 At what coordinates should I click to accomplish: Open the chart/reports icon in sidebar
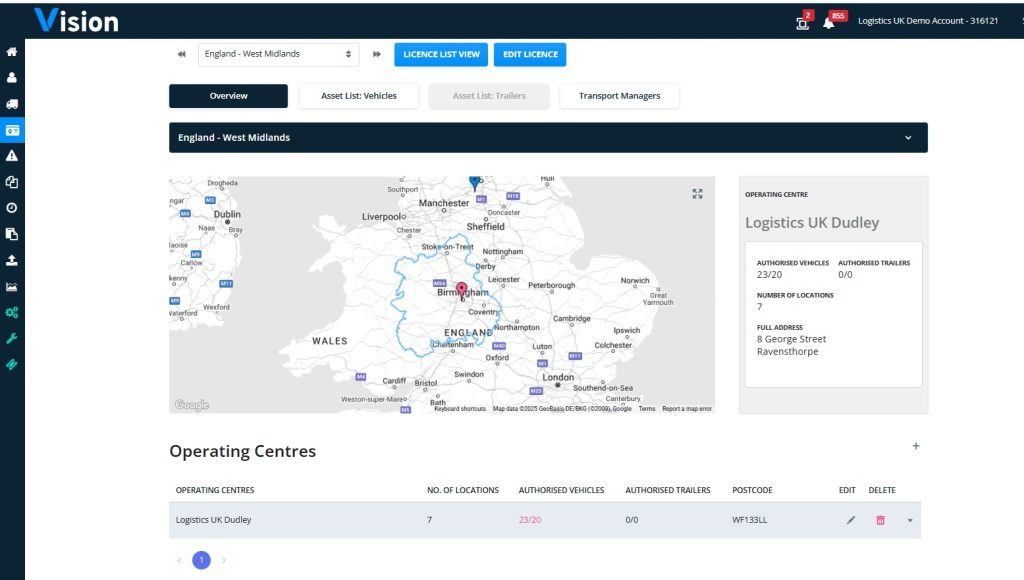[x=12, y=287]
